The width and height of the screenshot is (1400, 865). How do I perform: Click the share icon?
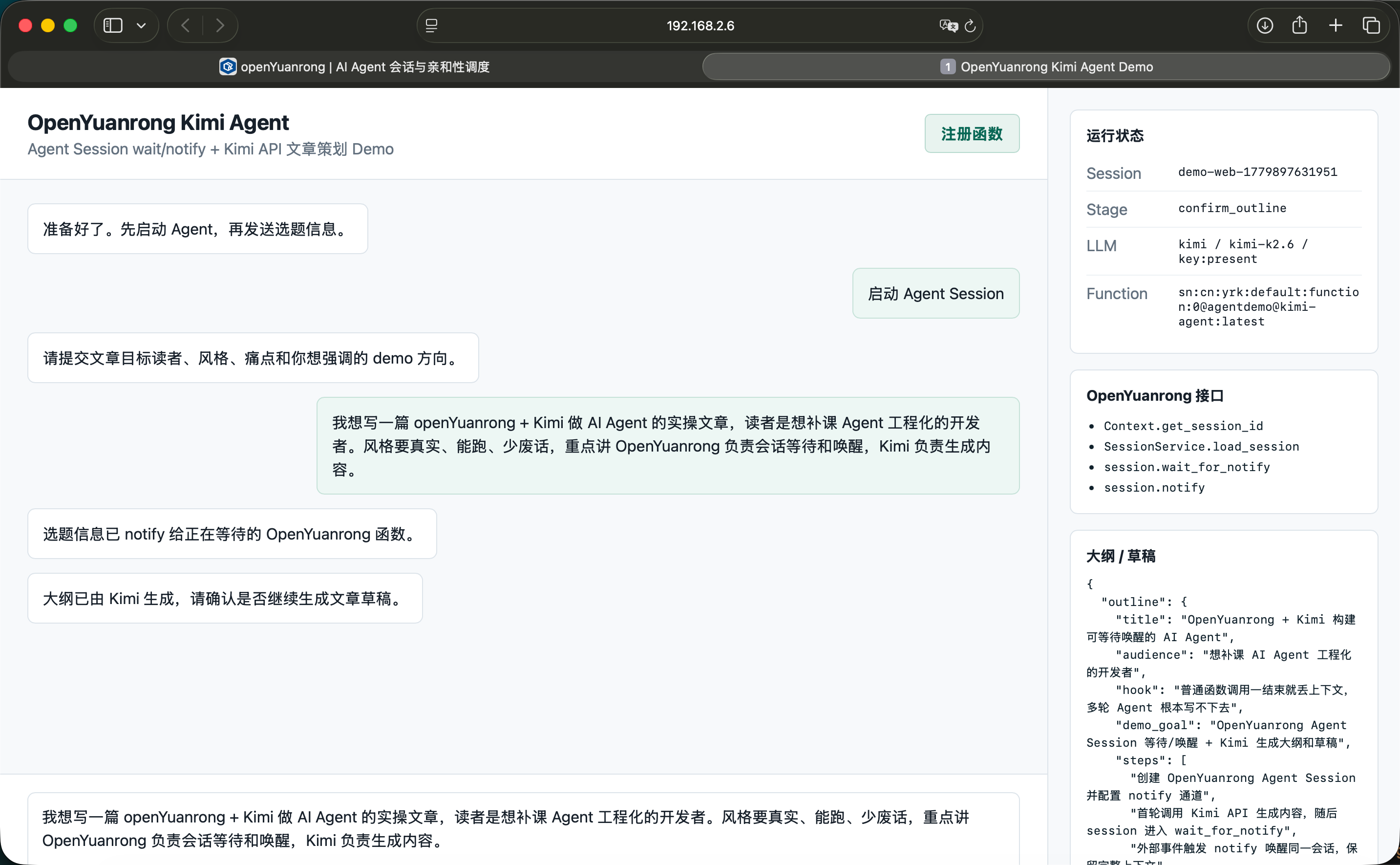point(1299,24)
